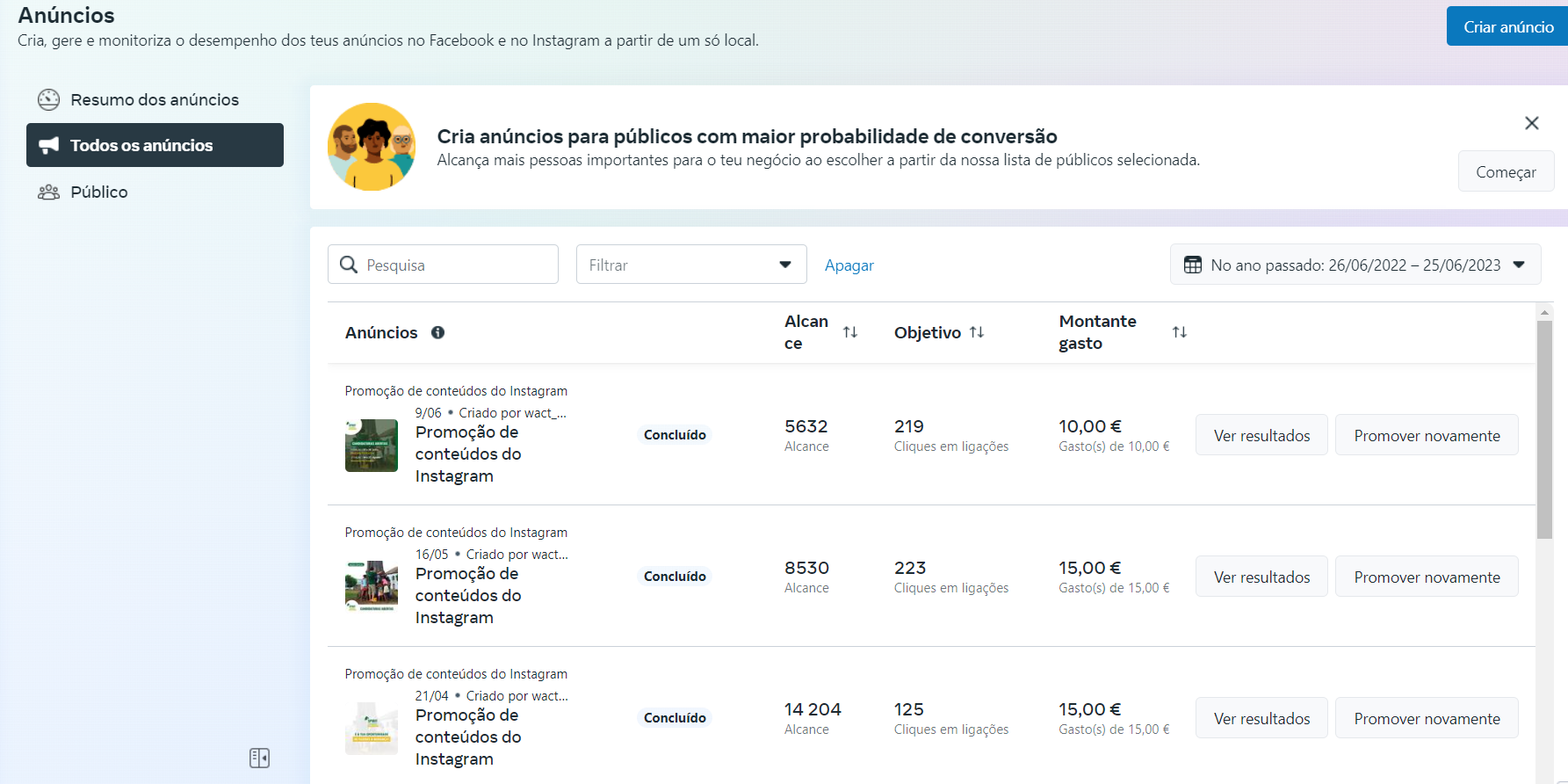
Task: Click the 219 Cliques em ligações value
Action: click(909, 426)
